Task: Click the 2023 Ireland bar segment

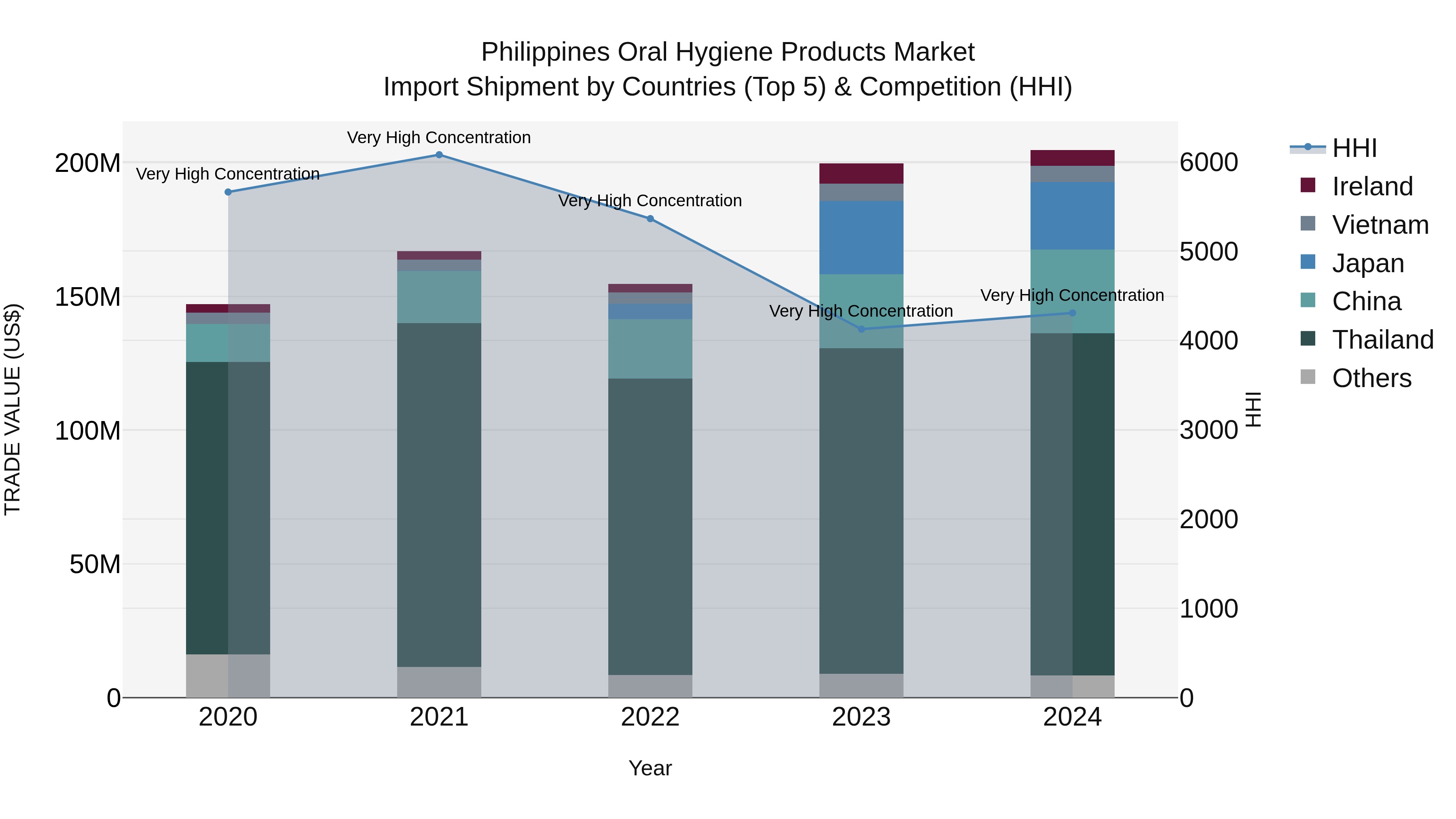Action: tap(861, 174)
